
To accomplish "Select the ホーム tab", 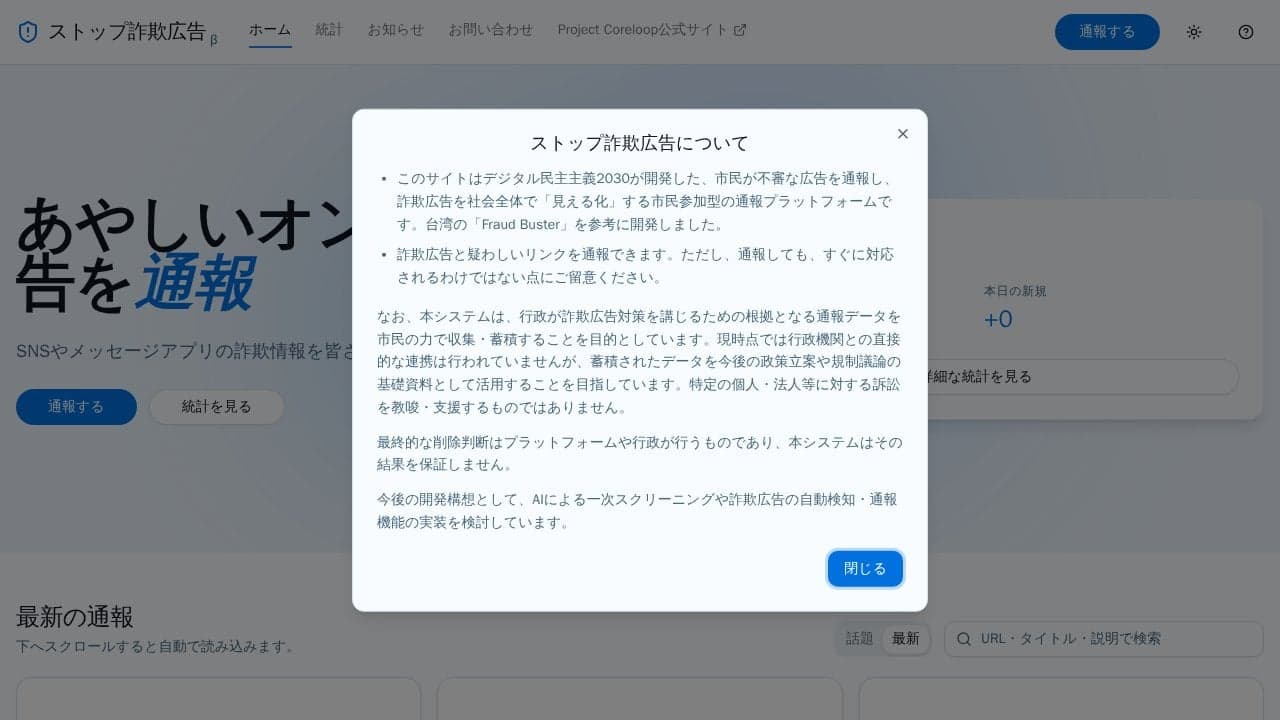I will click(270, 30).
